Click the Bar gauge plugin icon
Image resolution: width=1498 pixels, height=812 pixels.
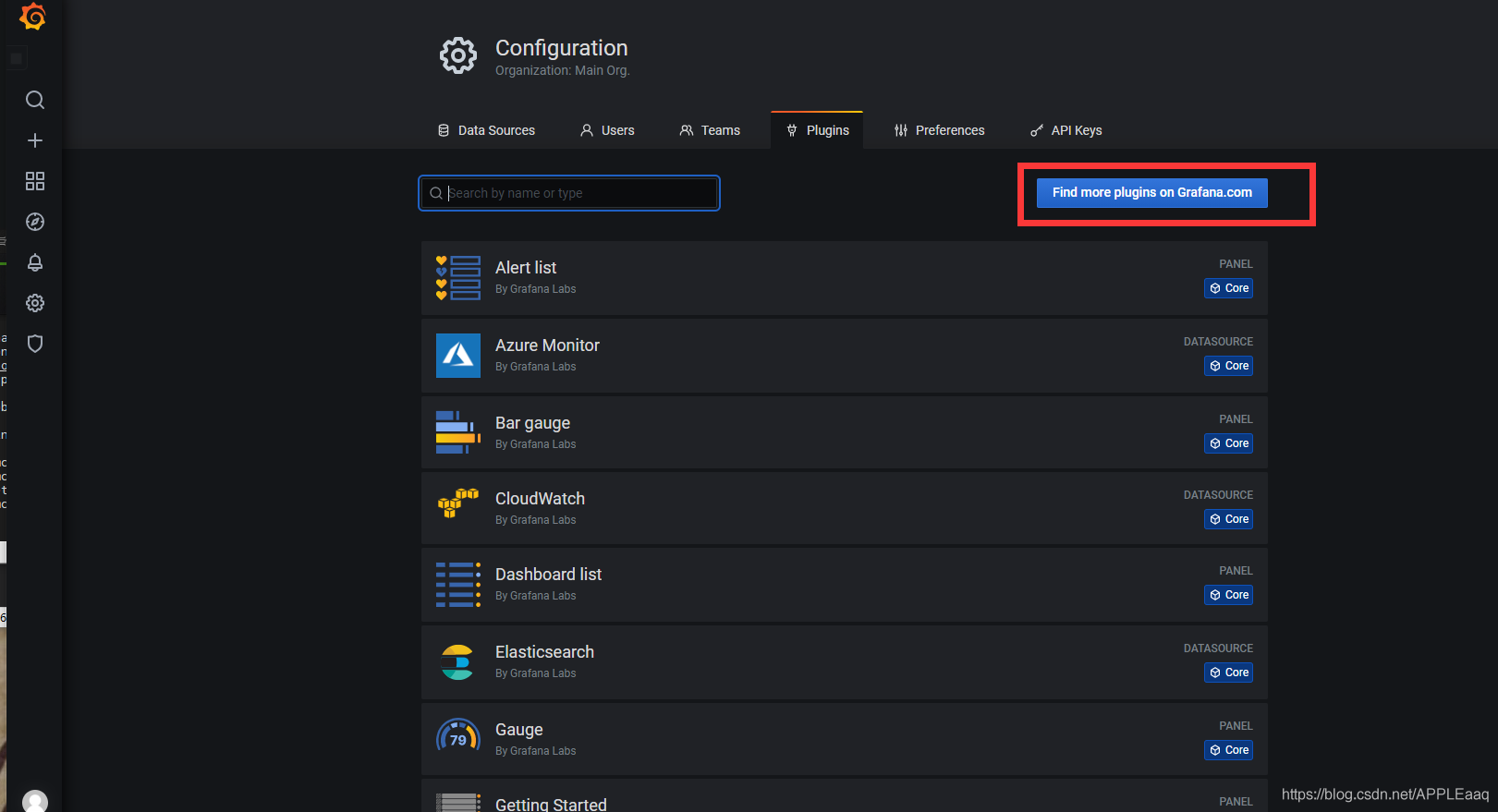point(458,432)
